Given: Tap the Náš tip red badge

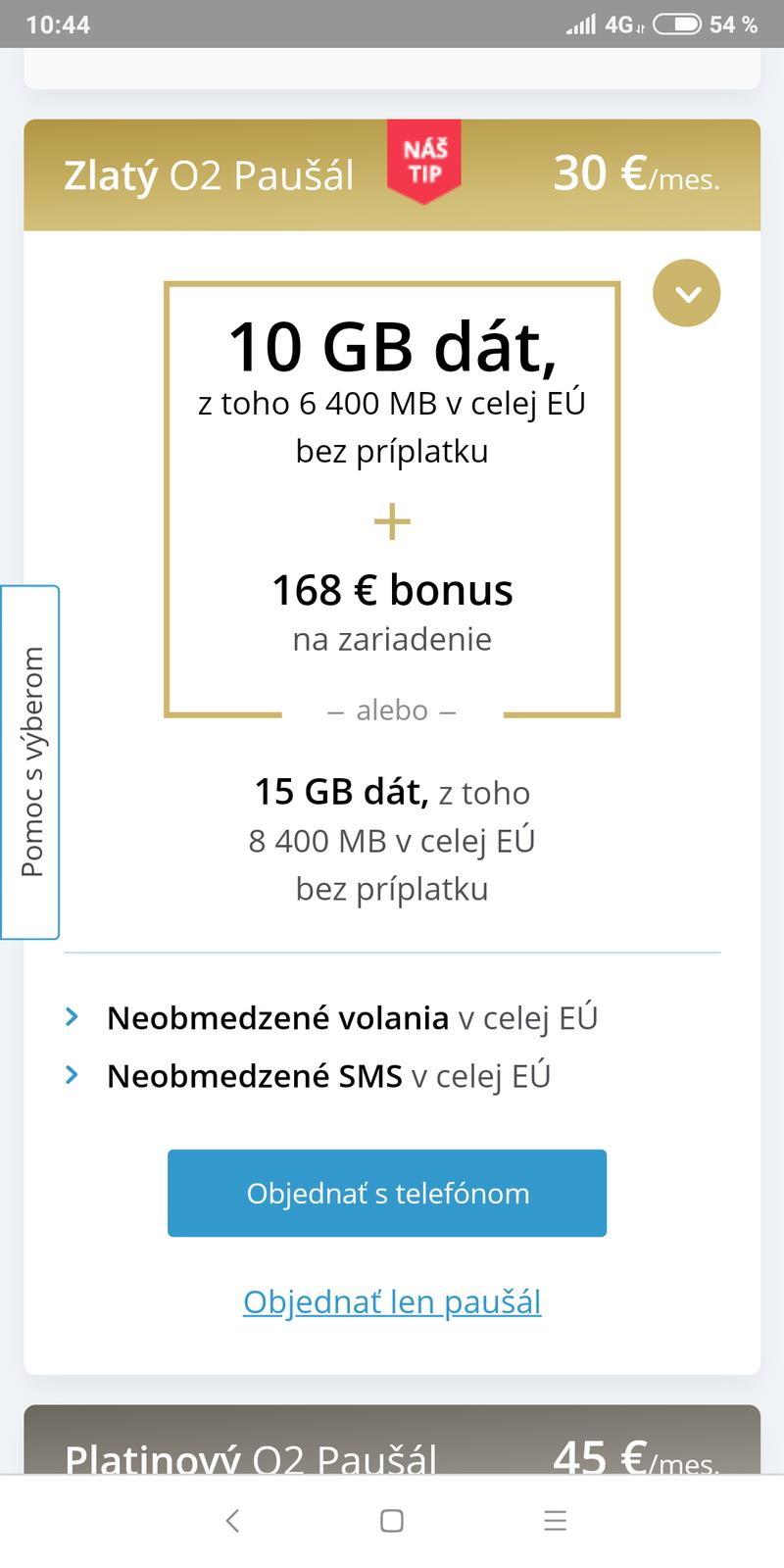Looking at the screenshot, I should pos(424,163).
